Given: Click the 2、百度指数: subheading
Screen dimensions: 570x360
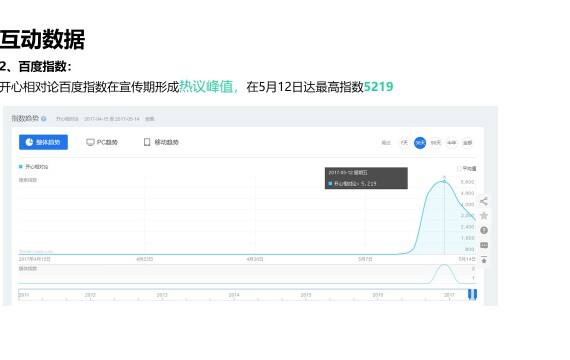Looking at the screenshot, I should click(36, 67).
